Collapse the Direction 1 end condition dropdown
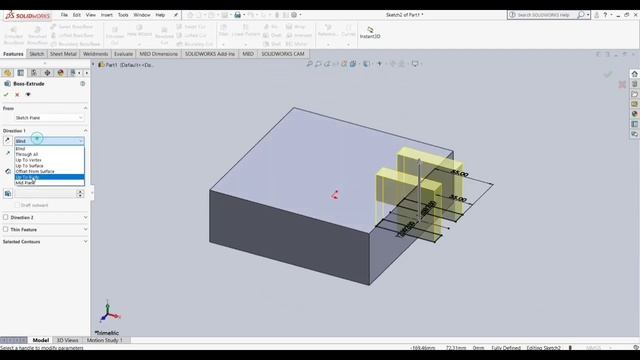640x360 pixels. pos(49,141)
